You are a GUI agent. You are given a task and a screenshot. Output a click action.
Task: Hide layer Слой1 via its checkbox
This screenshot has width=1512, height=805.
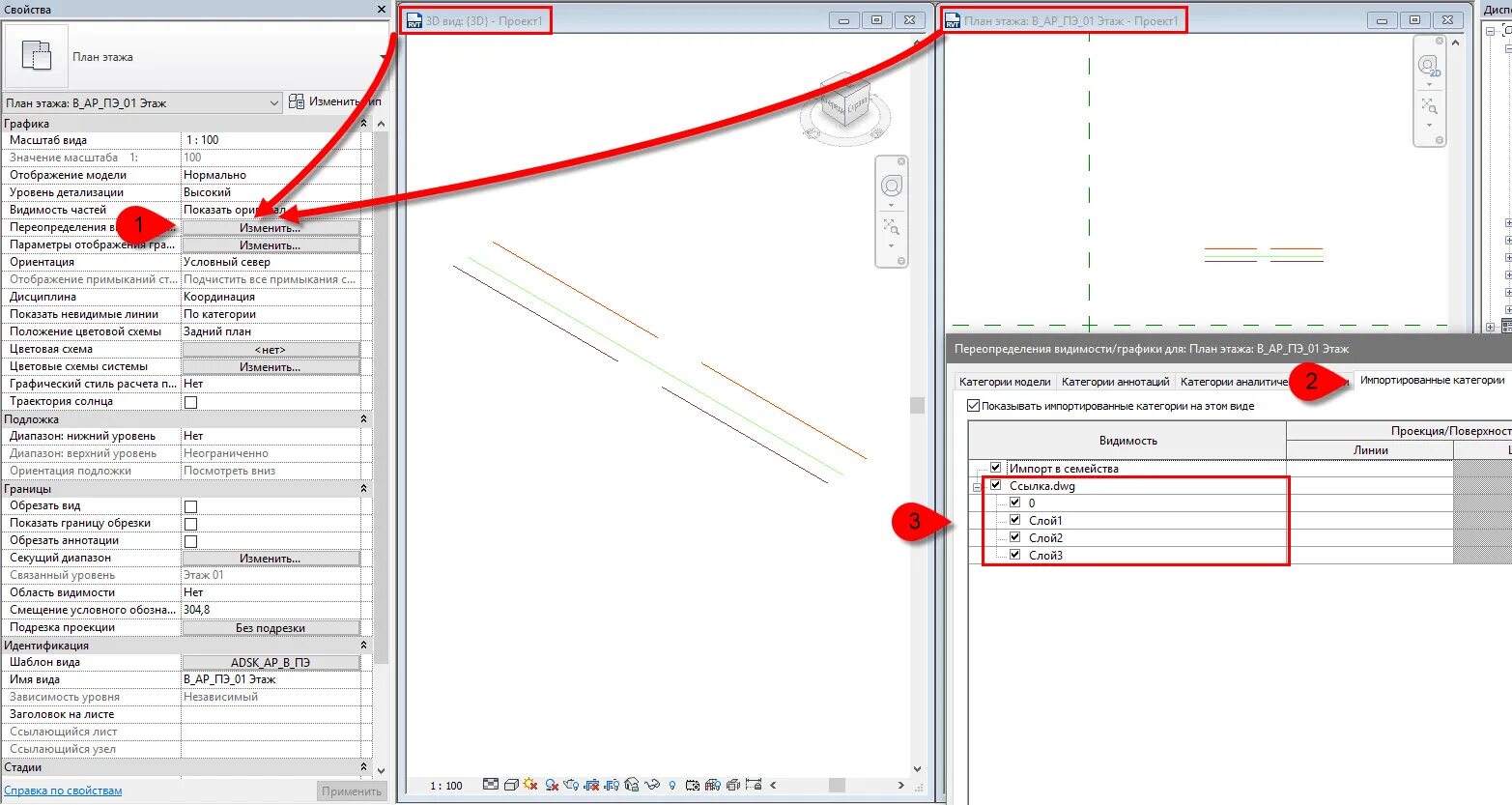pyautogui.click(x=1015, y=520)
